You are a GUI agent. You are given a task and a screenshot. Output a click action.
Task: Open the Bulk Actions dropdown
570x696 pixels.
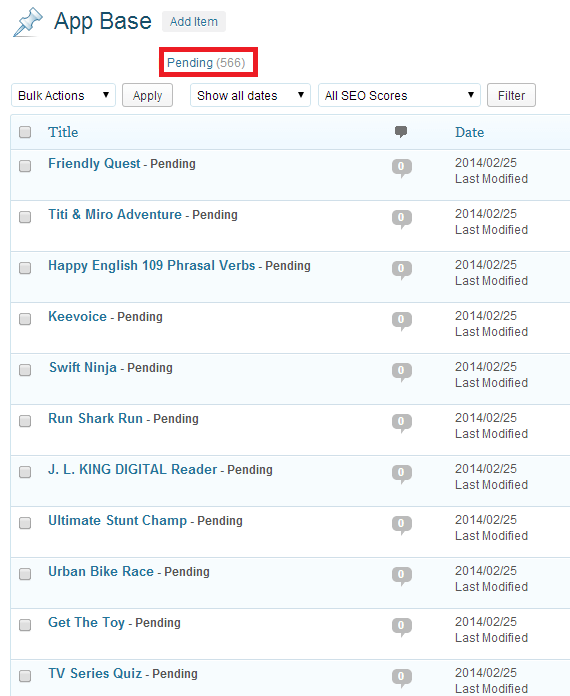point(63,95)
